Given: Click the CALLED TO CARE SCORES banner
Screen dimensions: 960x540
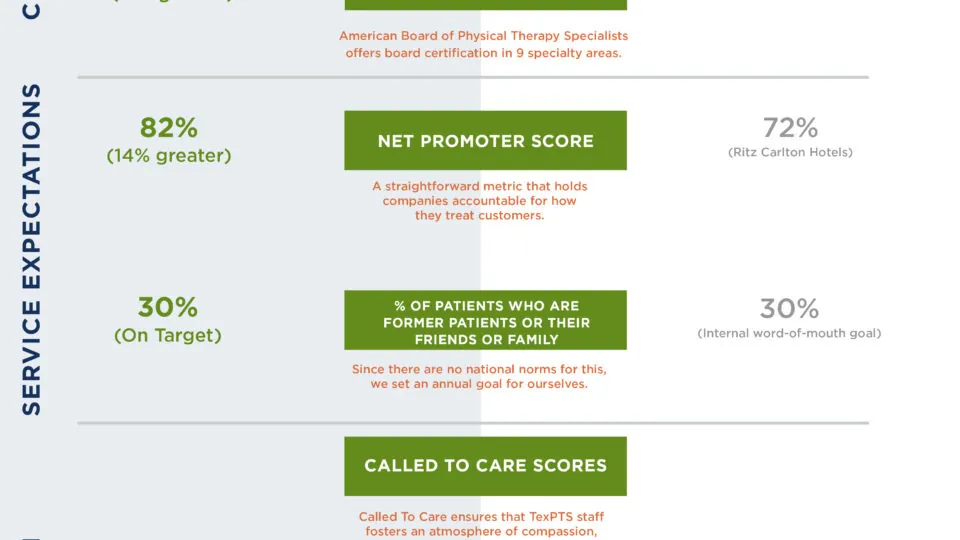Looking at the screenshot, I should click(485, 466).
